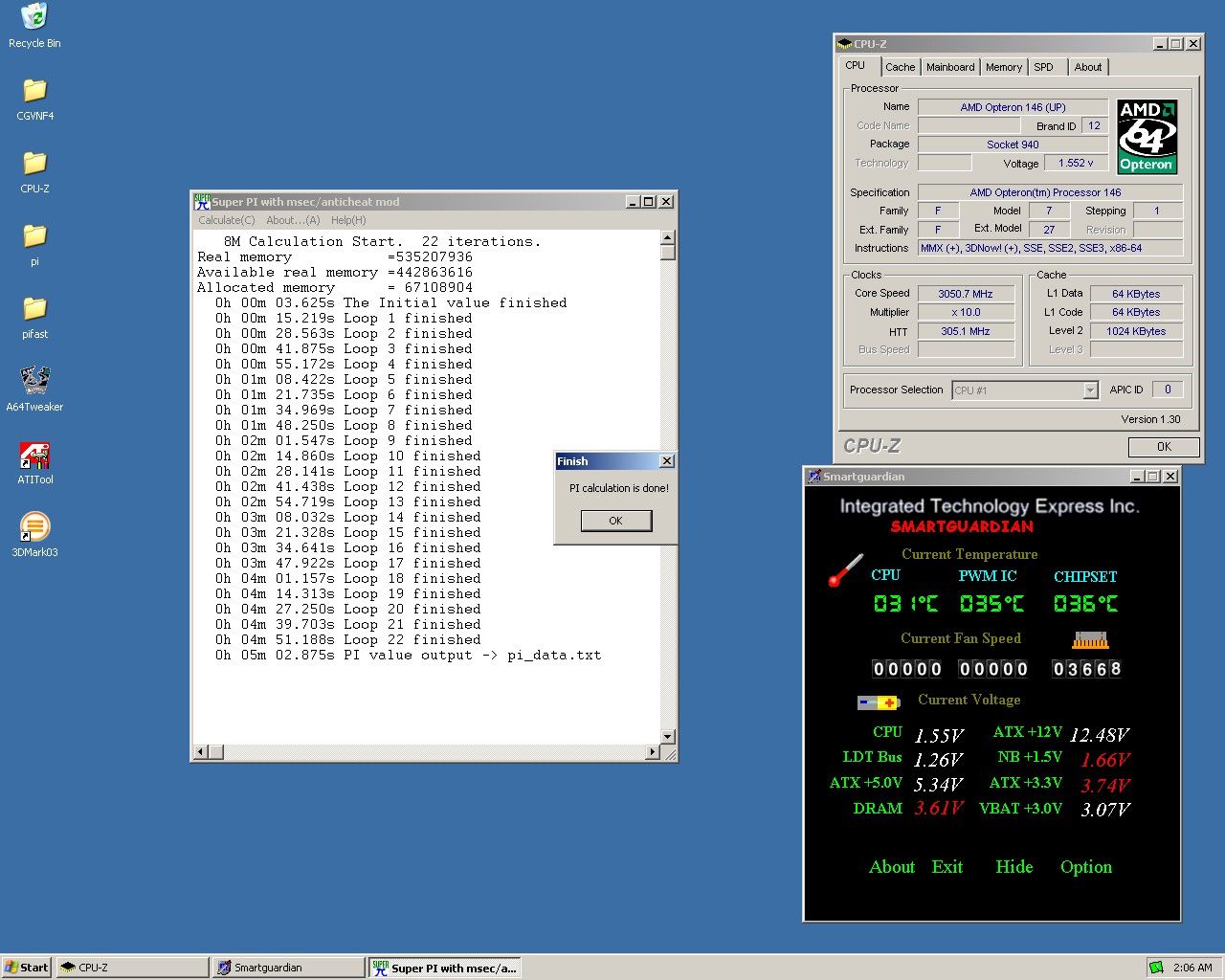This screenshot has width=1225, height=980.
Task: Open Option in Smartguardian
Action: tap(1086, 867)
